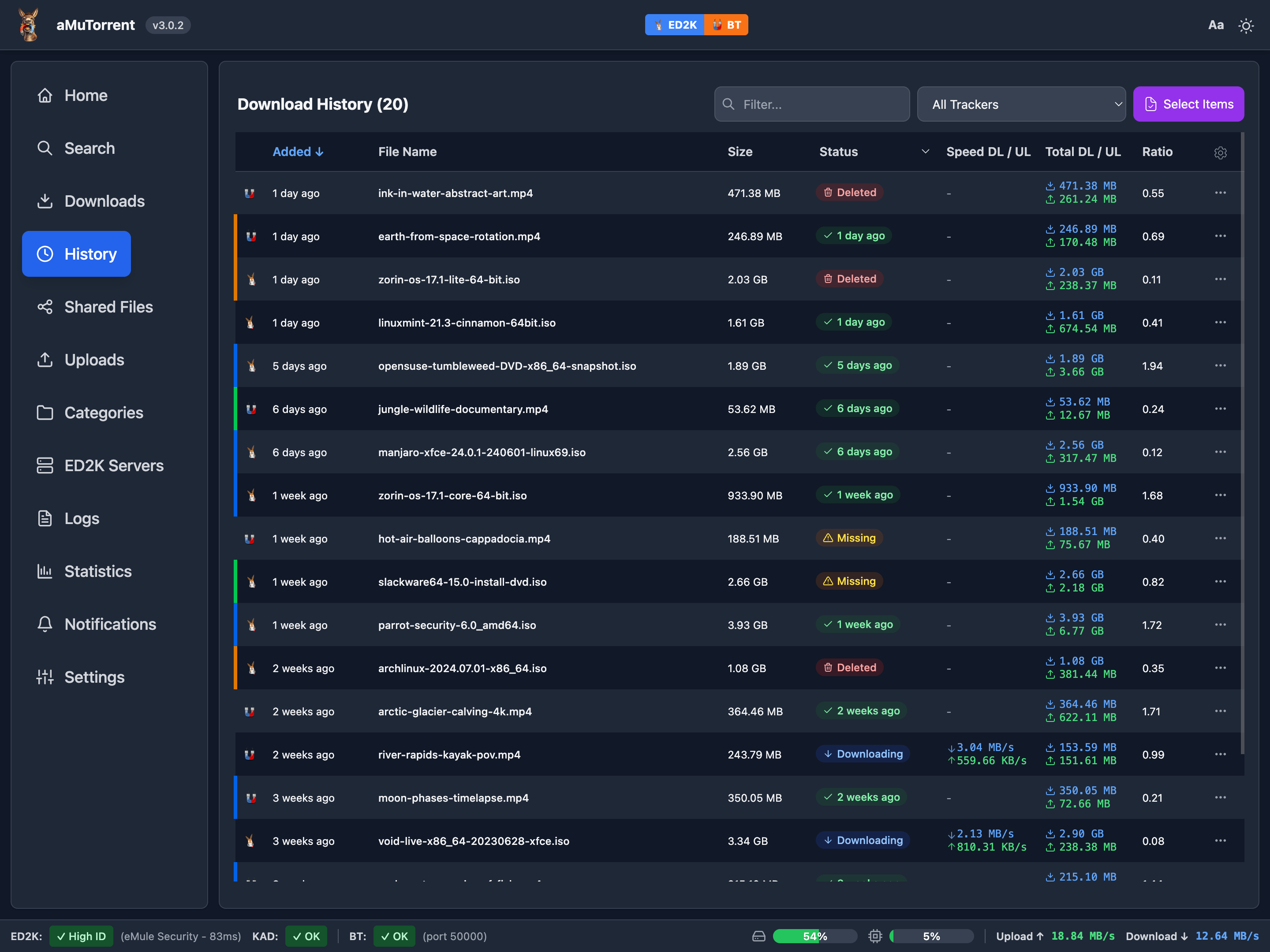The height and width of the screenshot is (952, 1270).
Task: Click the disk usage icon in status bar
Action: point(758,936)
